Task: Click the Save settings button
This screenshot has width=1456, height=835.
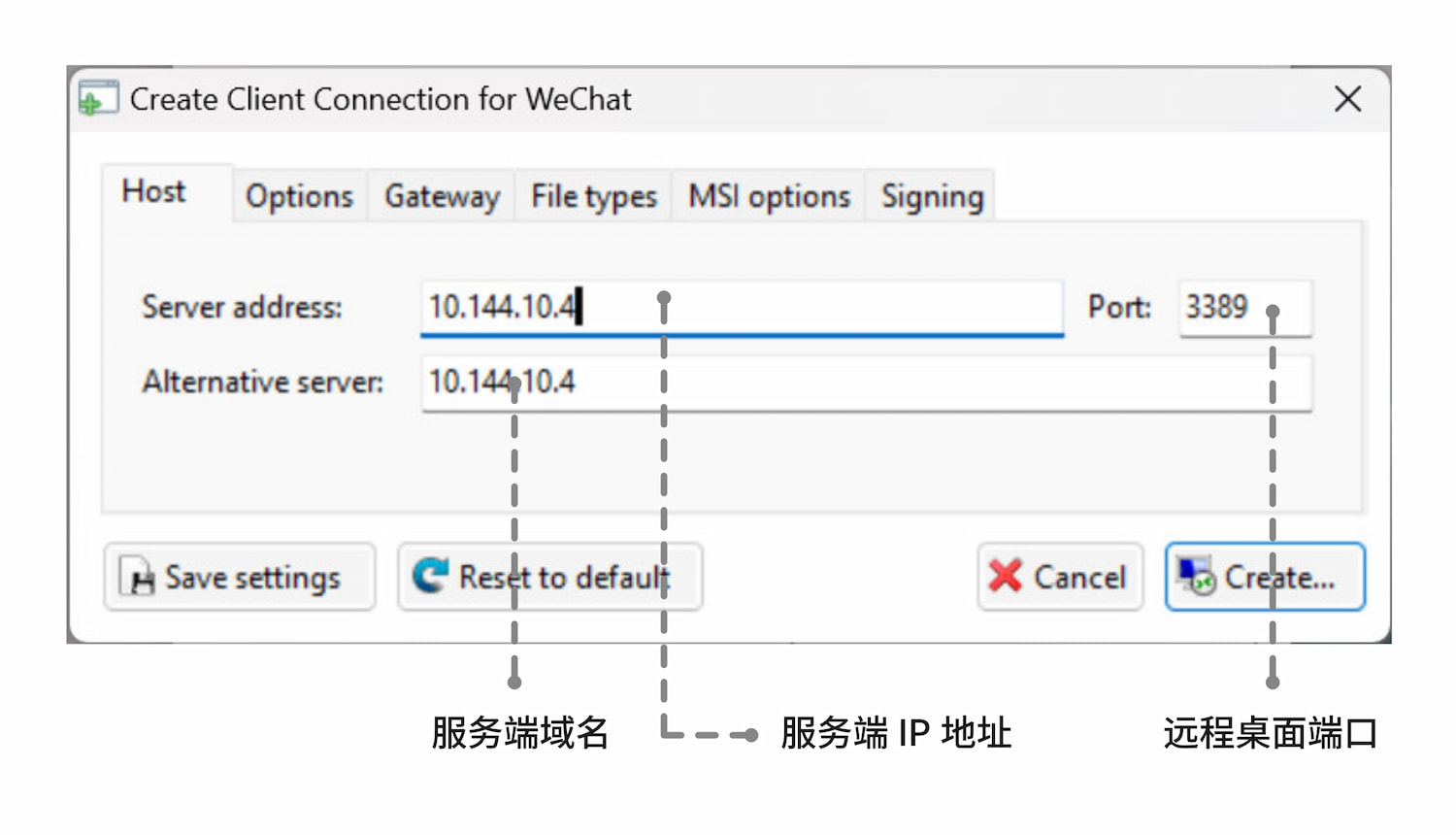Action: [240, 577]
